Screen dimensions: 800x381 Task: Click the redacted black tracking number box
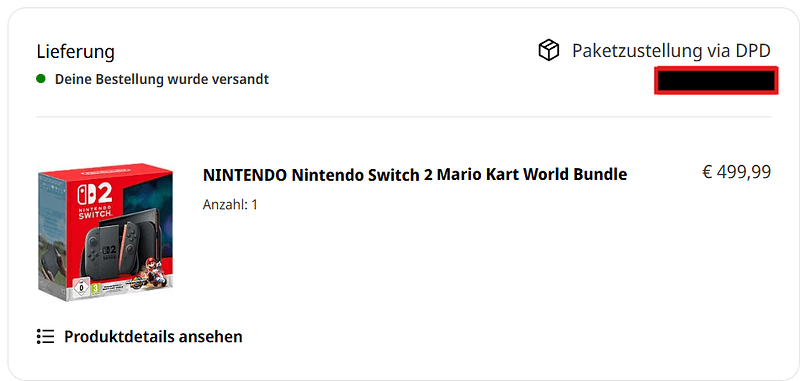pyautogui.click(x=716, y=81)
